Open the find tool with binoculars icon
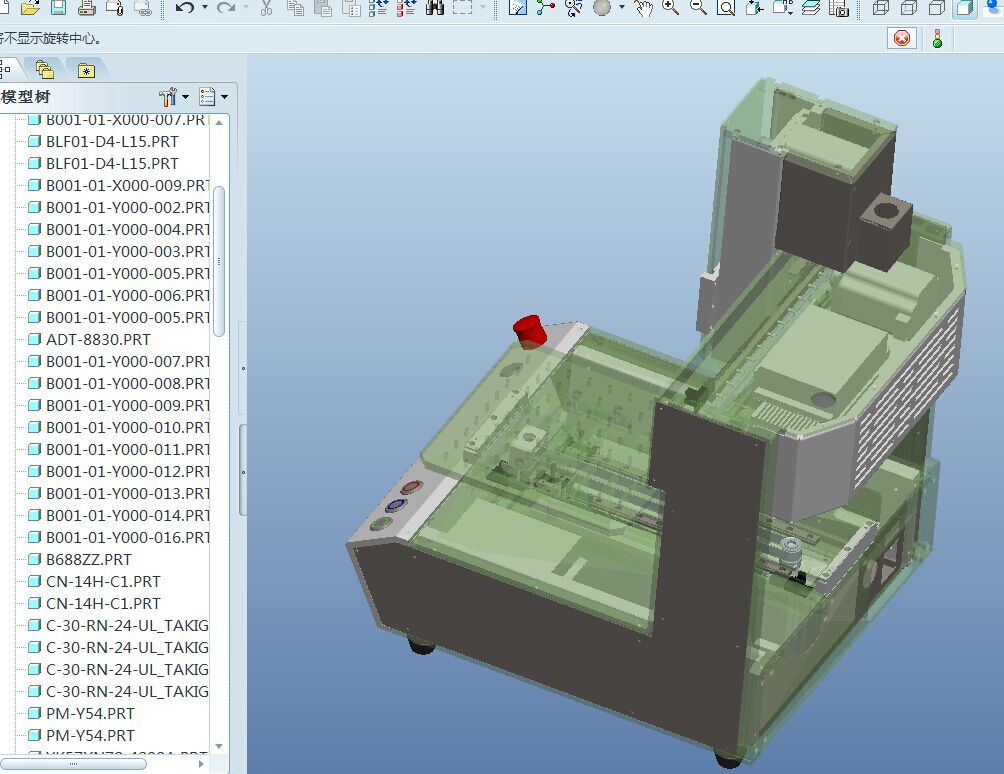 click(435, 7)
